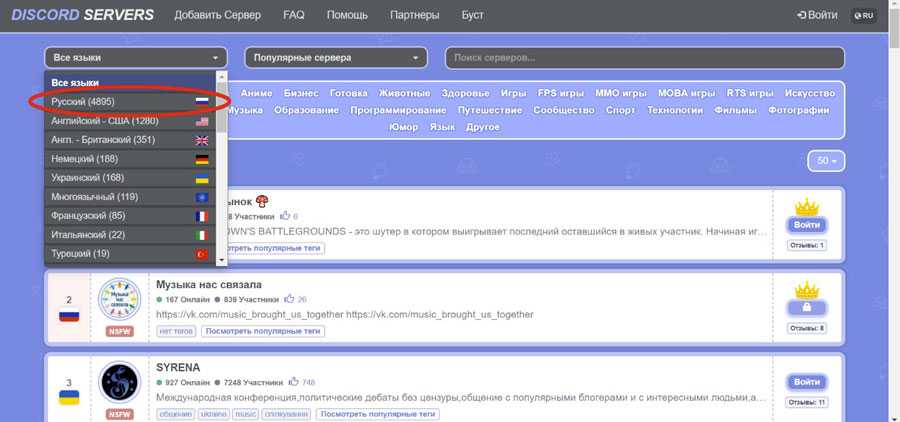Choose Итальянский (22) language option

pos(130,234)
